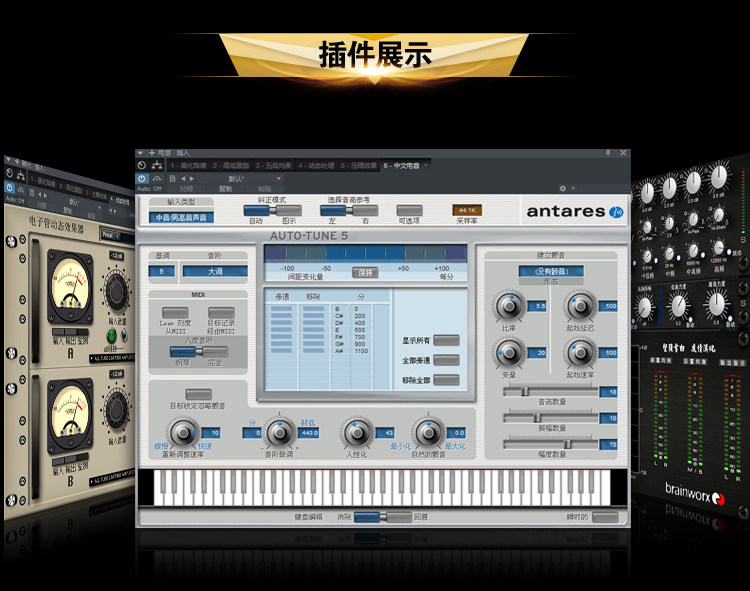Screen dimensions: 750x591
Task: Click the 幅度数量 formant amount slider
Action: tap(551, 444)
